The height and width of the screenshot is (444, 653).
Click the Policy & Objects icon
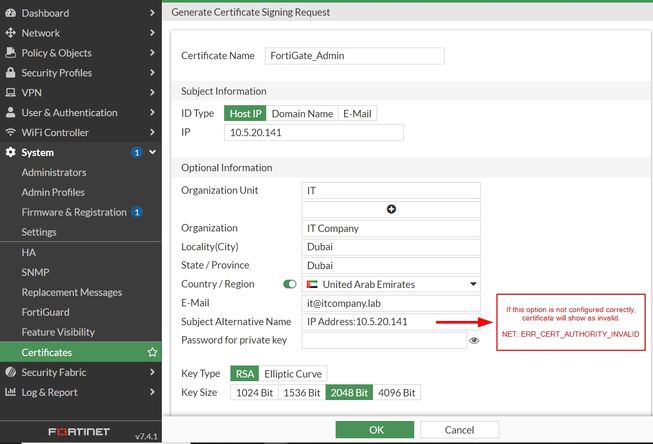[10, 53]
